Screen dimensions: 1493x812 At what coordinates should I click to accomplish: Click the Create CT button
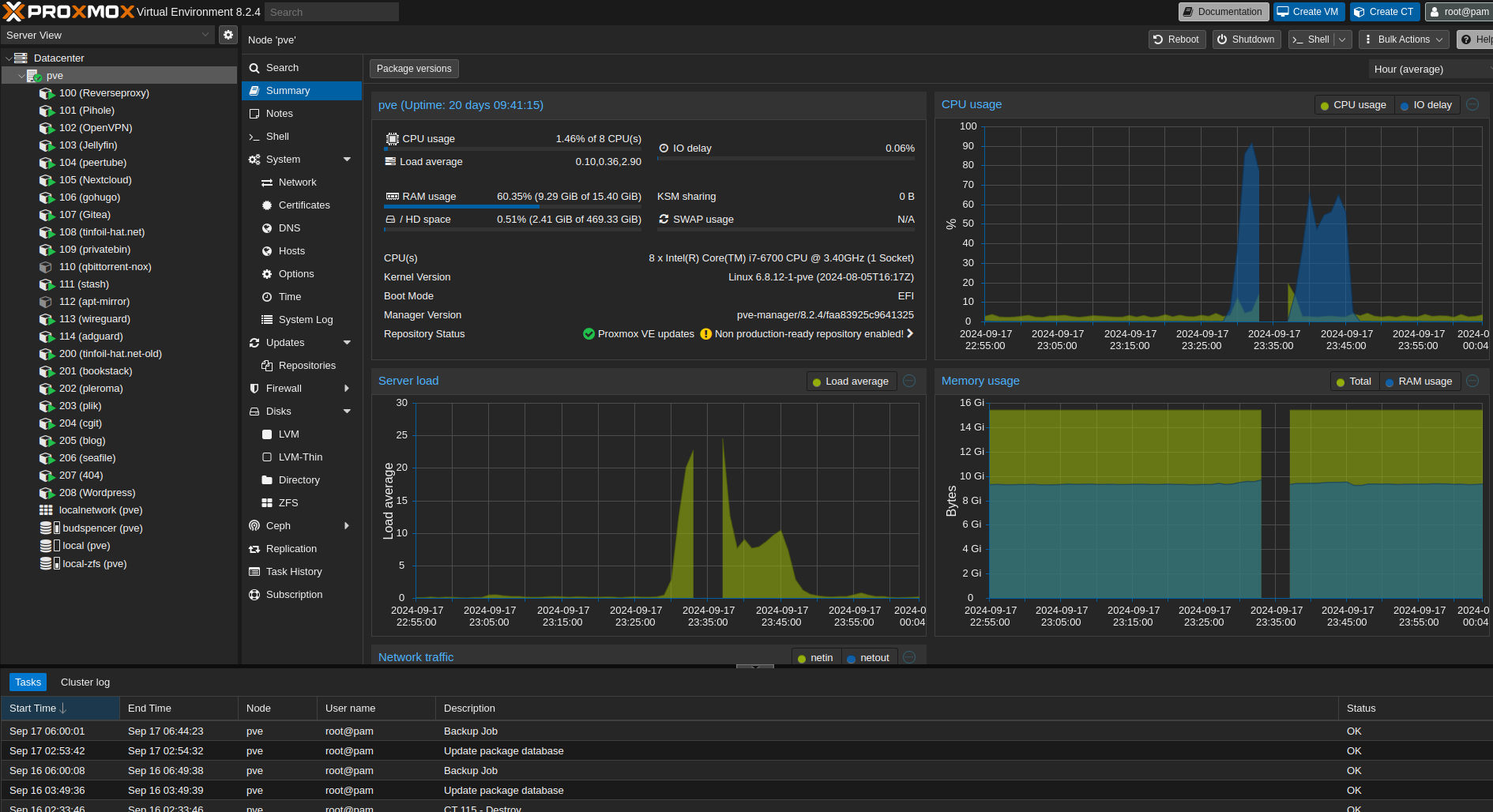point(1384,12)
